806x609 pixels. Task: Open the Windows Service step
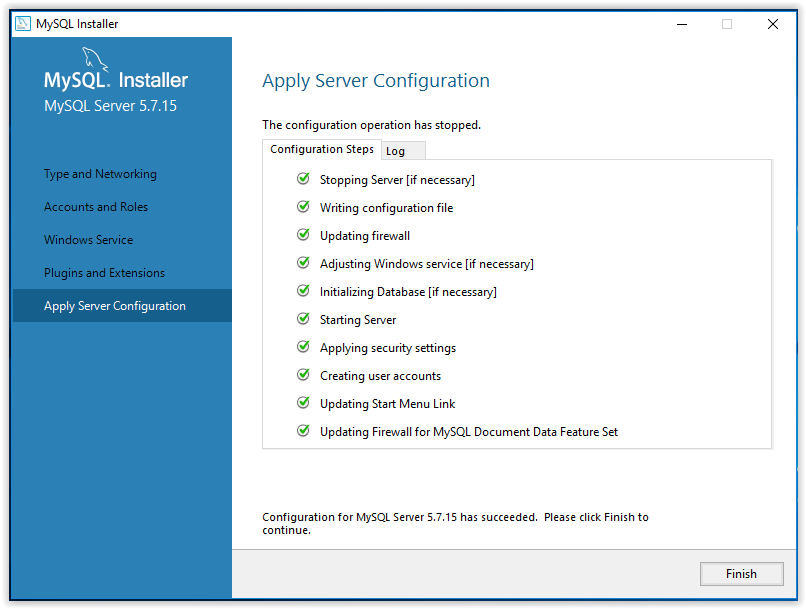tap(88, 240)
